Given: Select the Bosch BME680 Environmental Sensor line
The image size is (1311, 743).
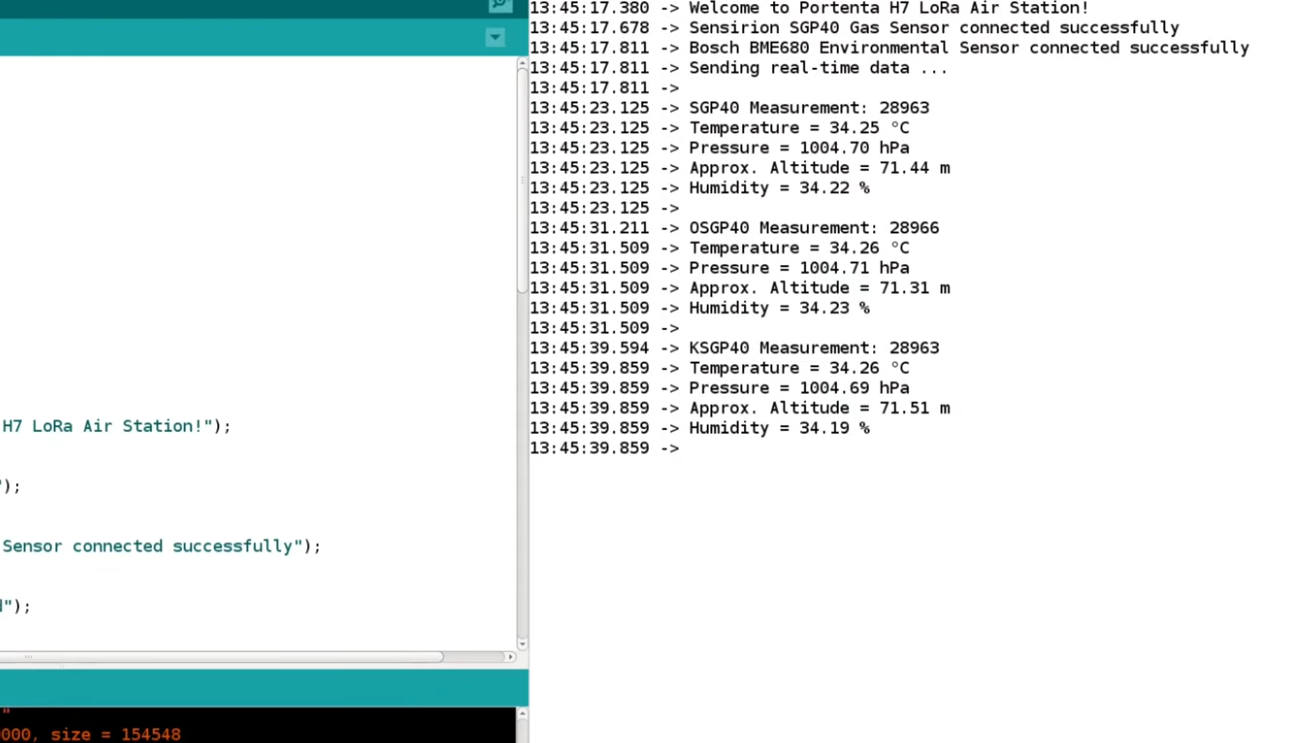Looking at the screenshot, I should tap(968, 48).
